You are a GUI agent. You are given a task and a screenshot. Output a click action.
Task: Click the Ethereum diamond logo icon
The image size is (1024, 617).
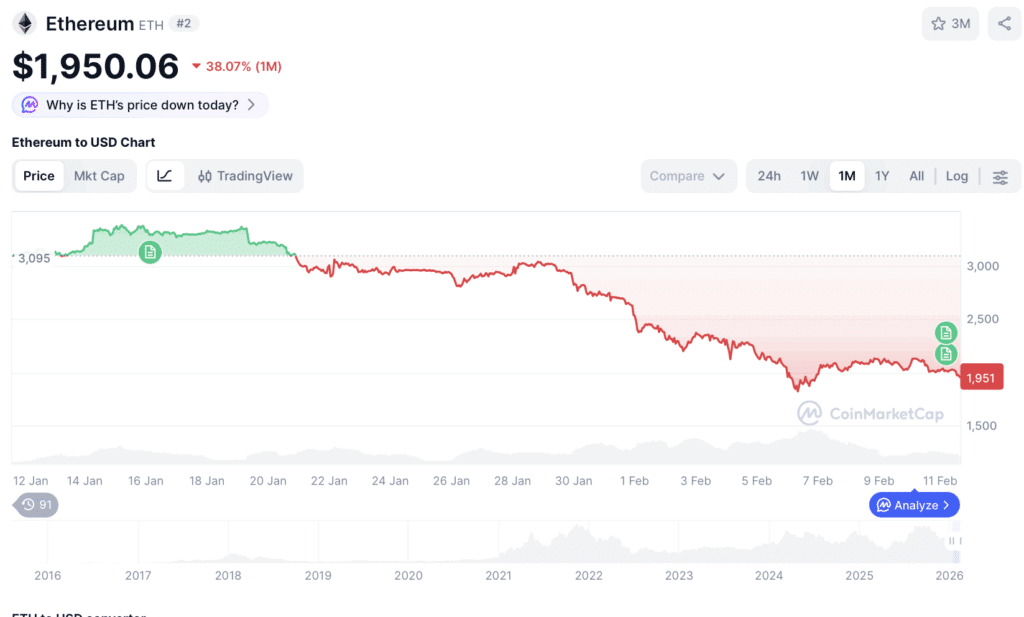click(25, 24)
